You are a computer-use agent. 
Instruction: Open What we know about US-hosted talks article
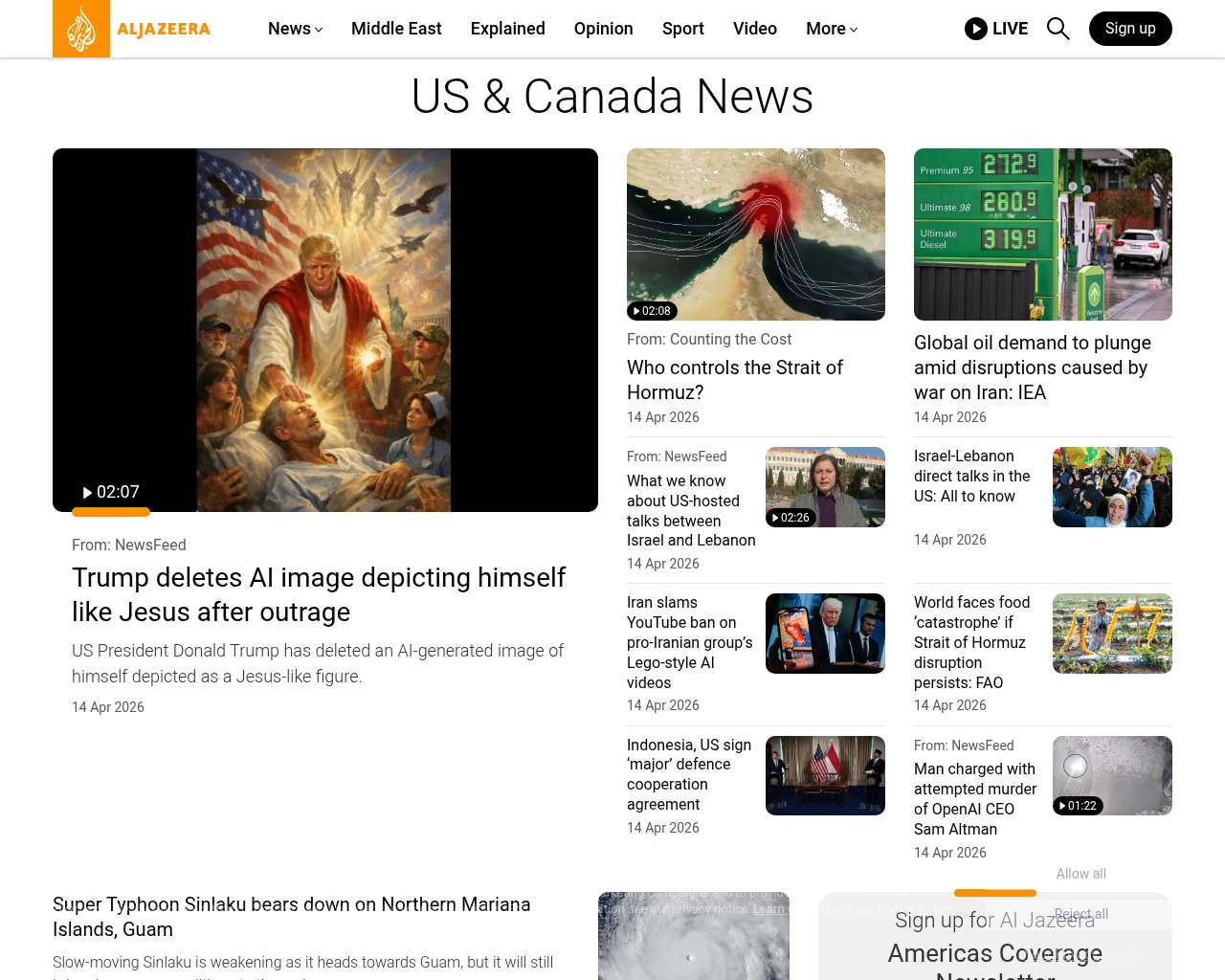click(x=691, y=510)
